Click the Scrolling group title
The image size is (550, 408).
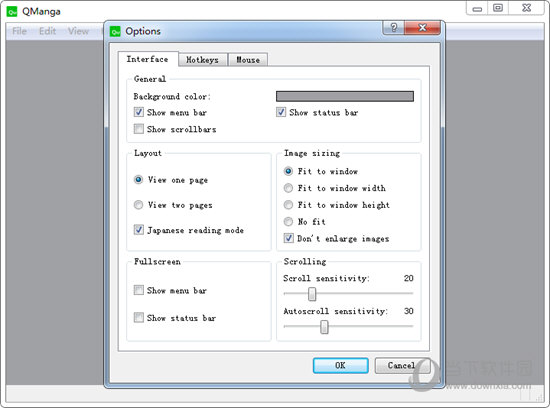[305, 262]
